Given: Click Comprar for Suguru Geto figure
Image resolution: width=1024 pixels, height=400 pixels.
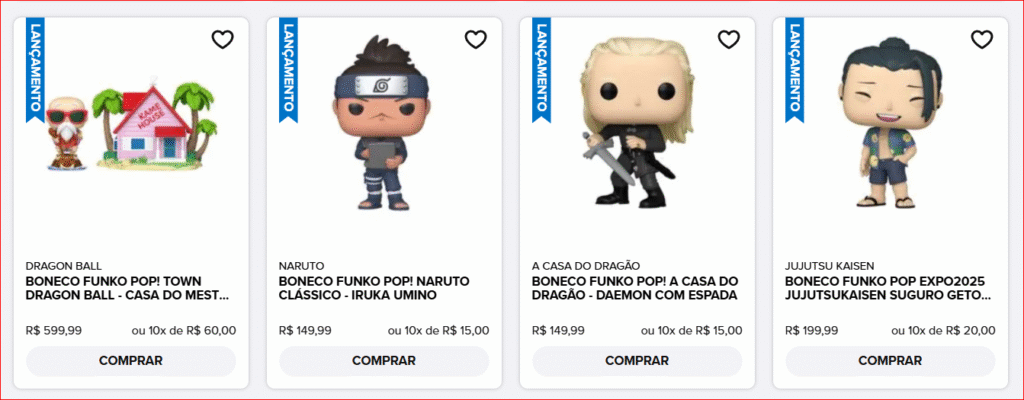Looking at the screenshot, I should (x=890, y=361).
